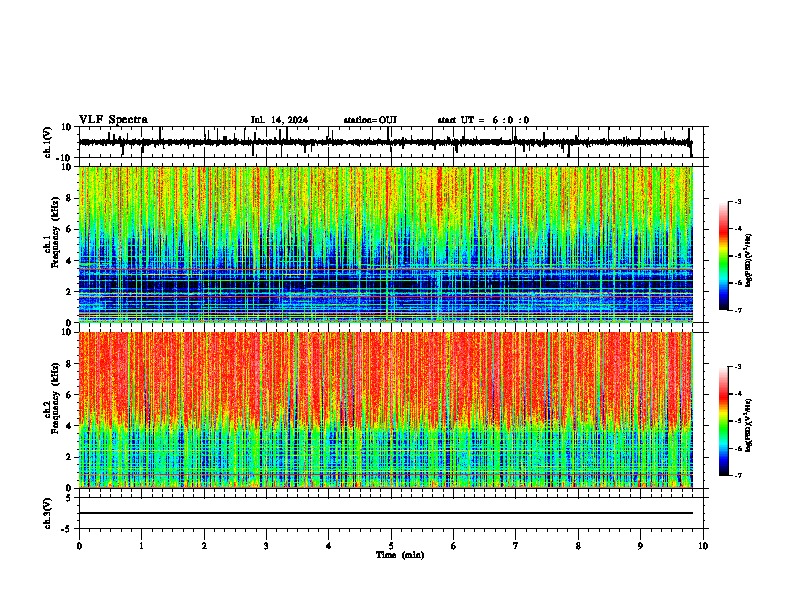Viewport: 792px width, 612px height.
Task: Click time axis tick label "0"
Action: (79, 546)
